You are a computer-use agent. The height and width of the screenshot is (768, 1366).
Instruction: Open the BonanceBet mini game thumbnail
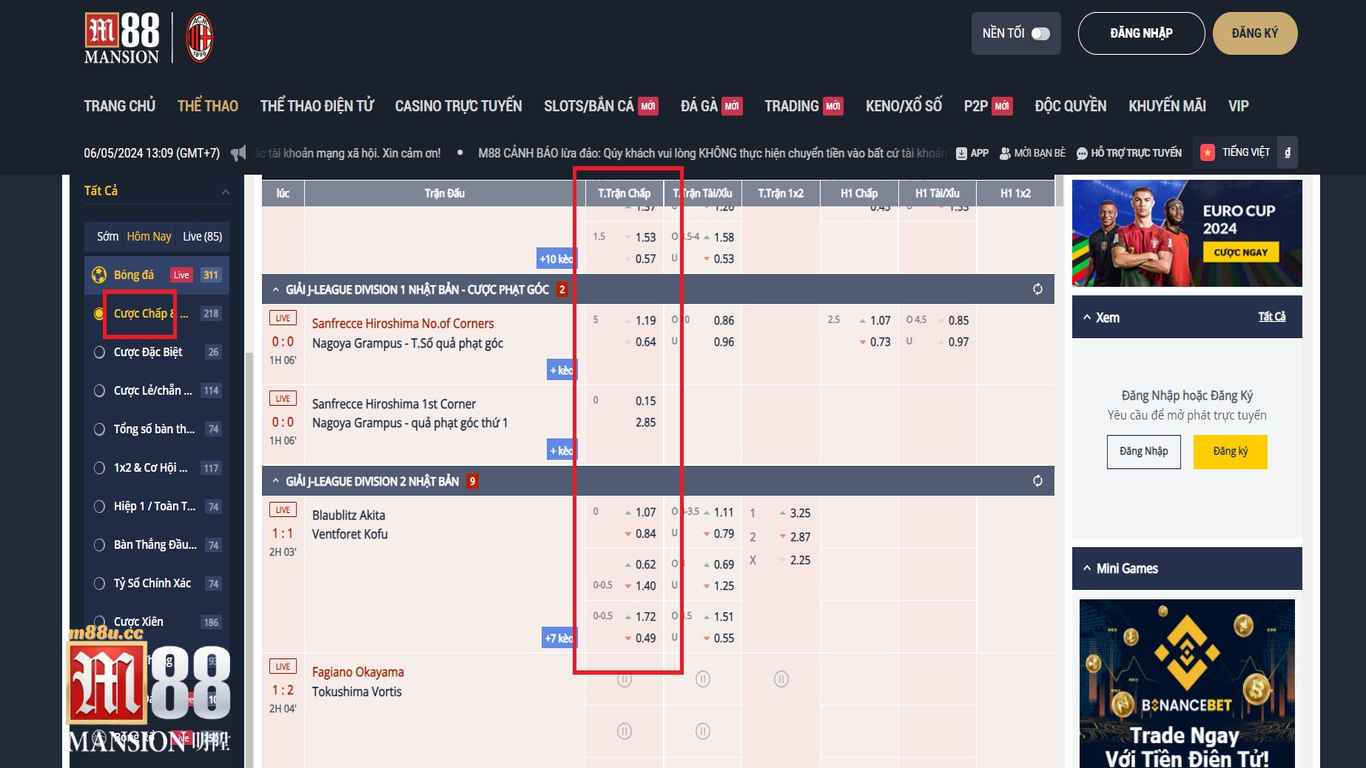coord(1187,683)
